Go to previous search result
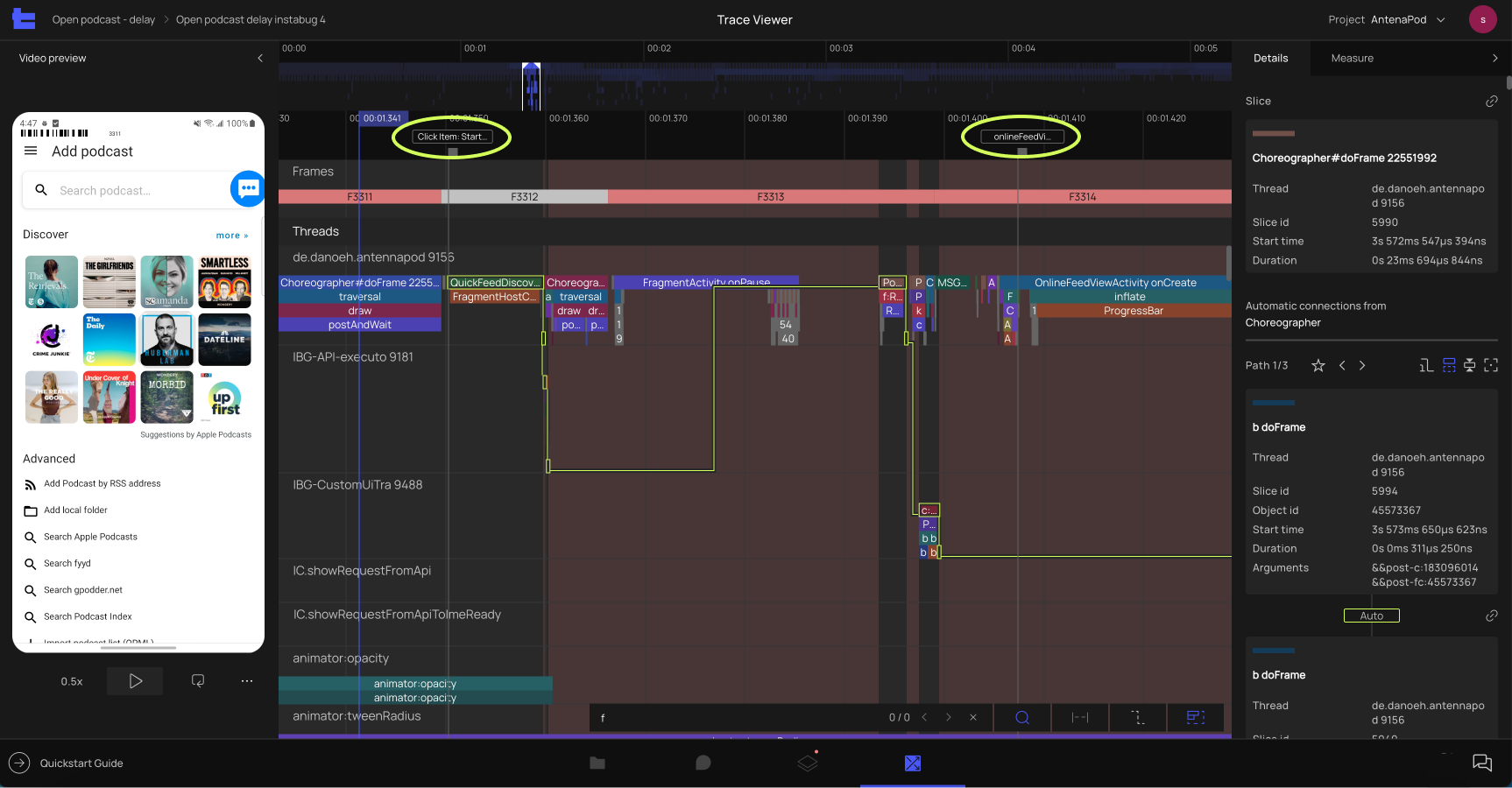Viewport: 1512px width, 788px height. [924, 717]
